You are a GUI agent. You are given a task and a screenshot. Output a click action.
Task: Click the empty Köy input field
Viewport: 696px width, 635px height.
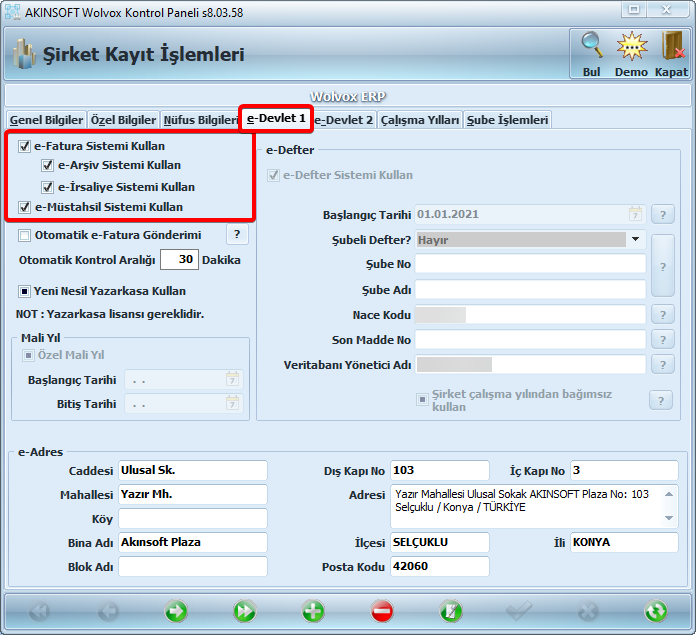[x=193, y=518]
